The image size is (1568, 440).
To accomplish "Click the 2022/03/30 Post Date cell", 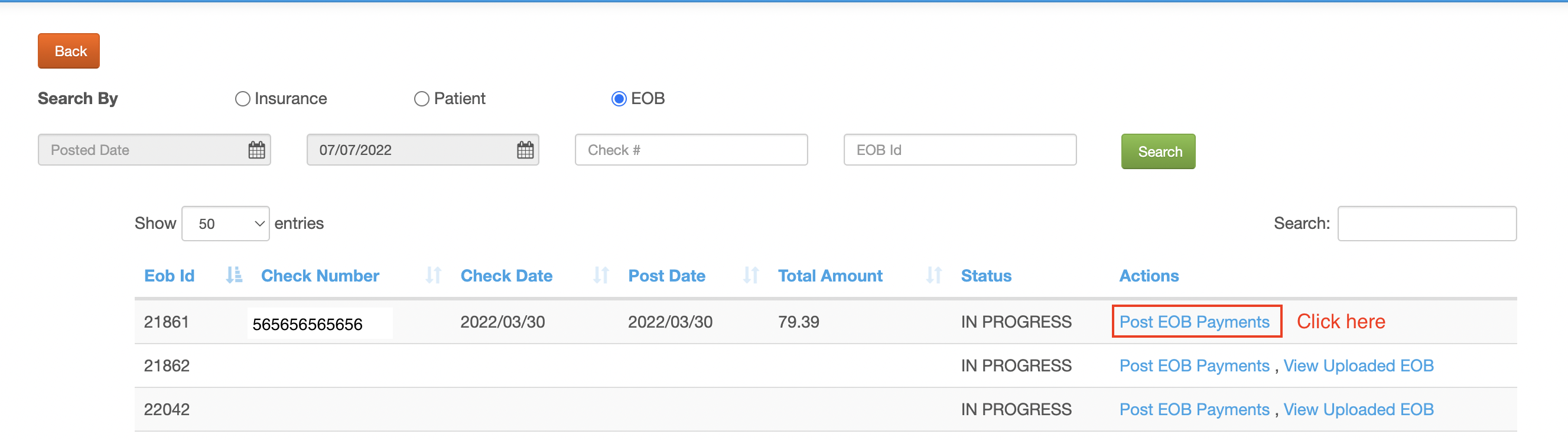I will point(670,322).
